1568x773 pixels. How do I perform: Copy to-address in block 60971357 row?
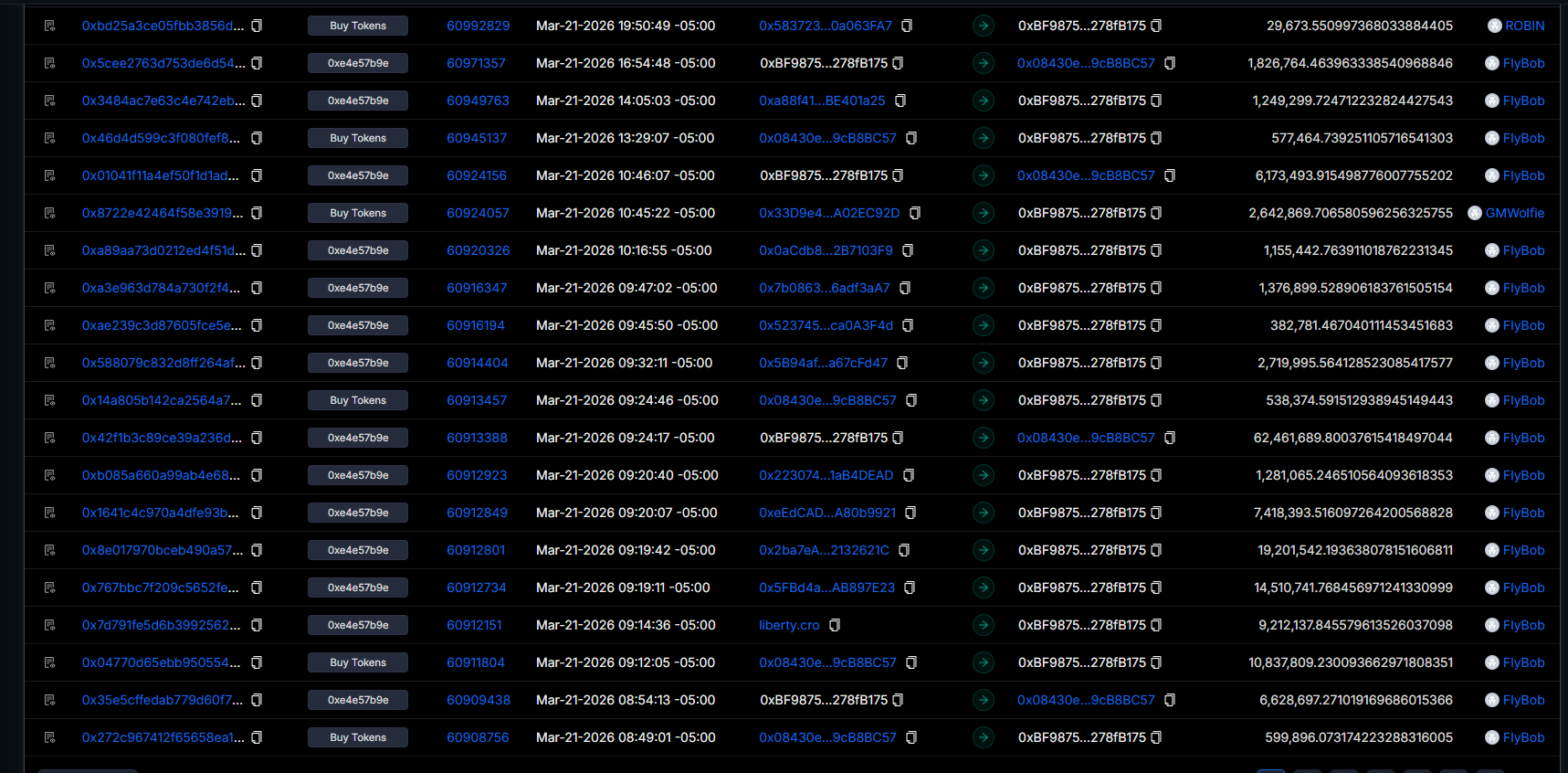(1170, 63)
